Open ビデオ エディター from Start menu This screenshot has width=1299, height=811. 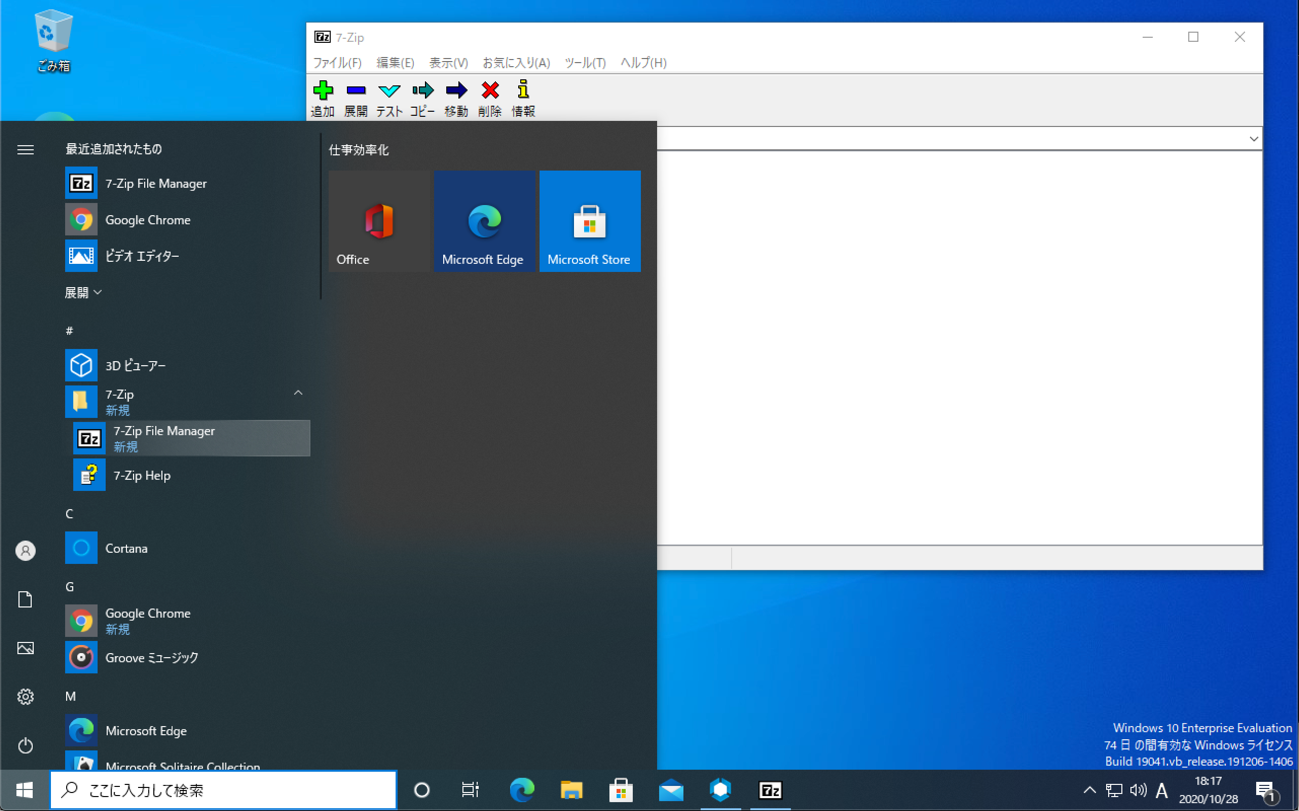(x=187, y=256)
